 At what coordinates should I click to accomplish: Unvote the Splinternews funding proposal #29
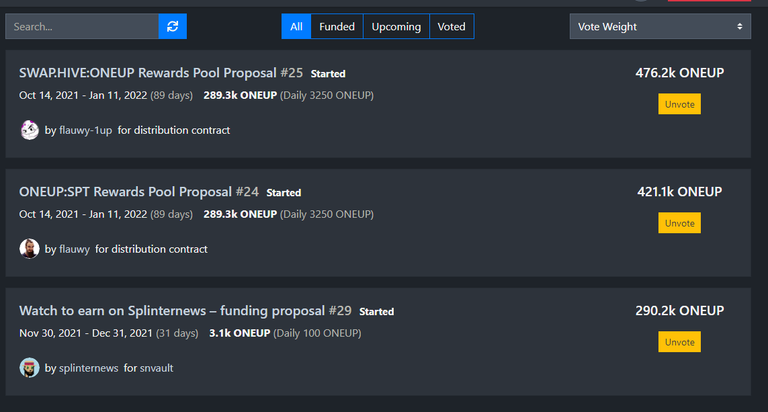(x=679, y=342)
